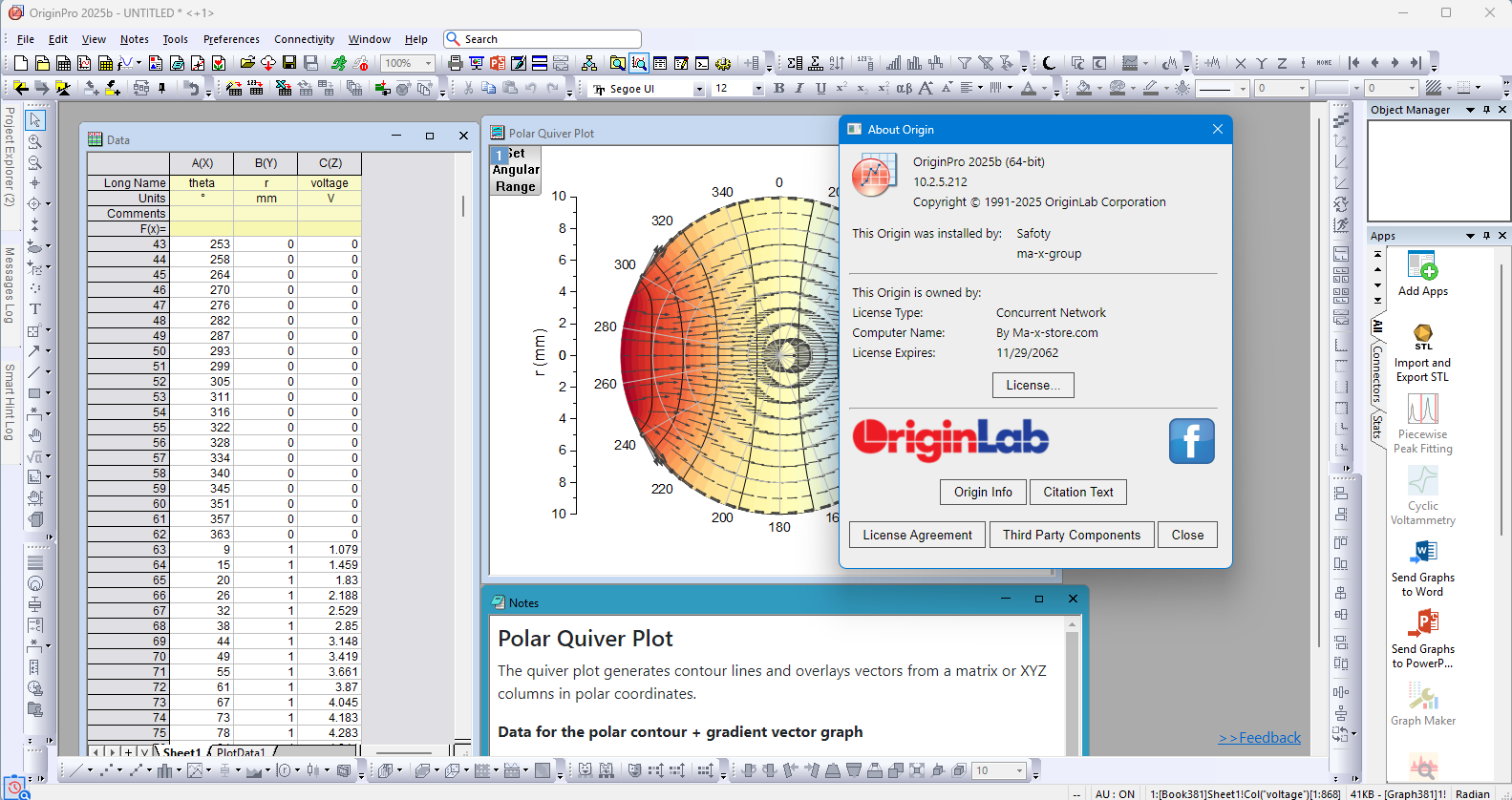Send graphs to PowerPoint from toolbar
This screenshot has height=800, width=1512.
click(x=498, y=63)
